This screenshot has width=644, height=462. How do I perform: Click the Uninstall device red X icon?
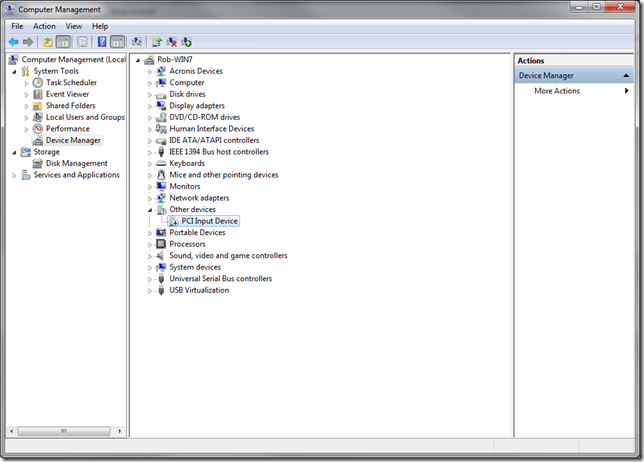coord(172,42)
